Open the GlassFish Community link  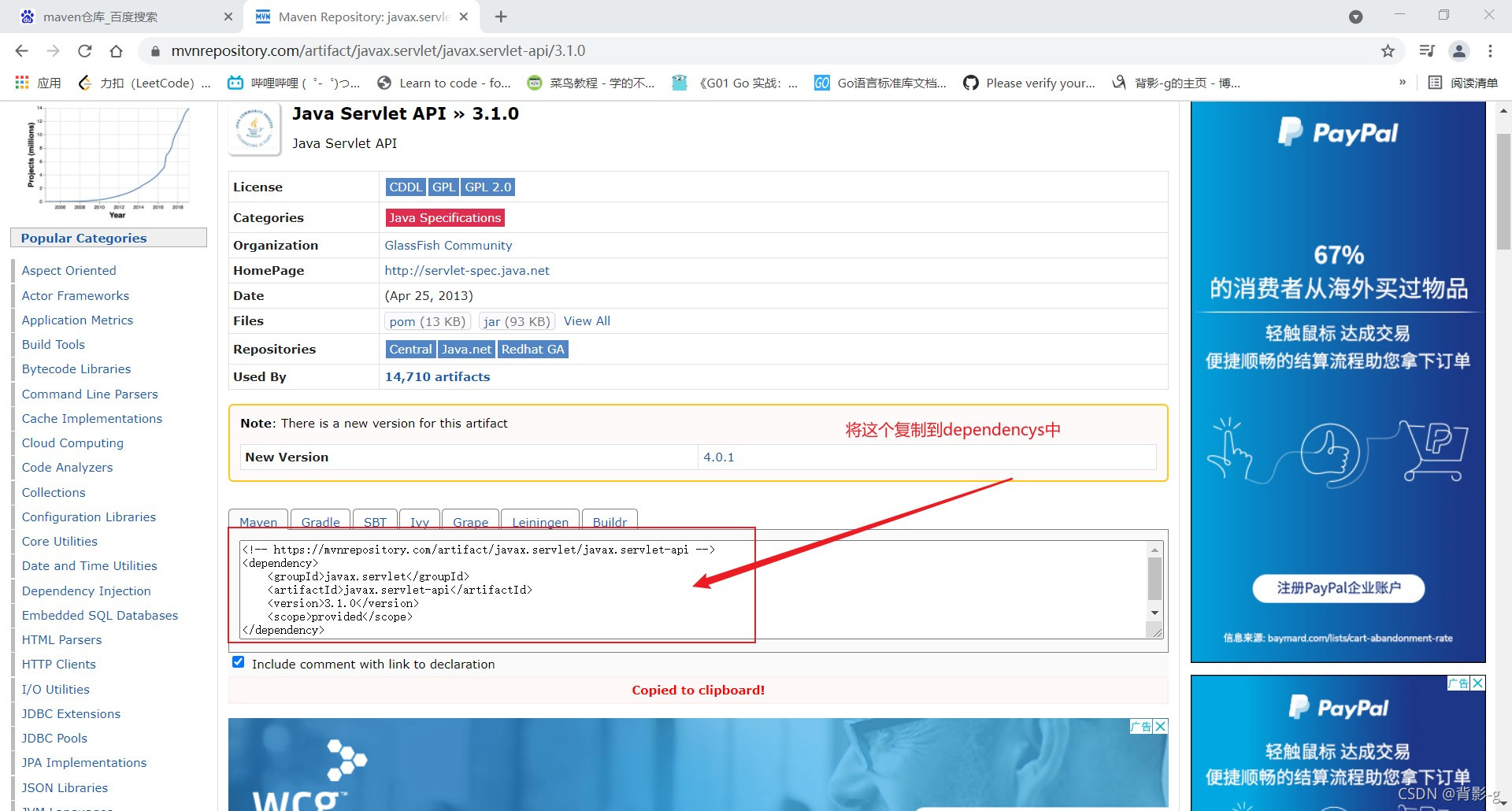tap(448, 246)
